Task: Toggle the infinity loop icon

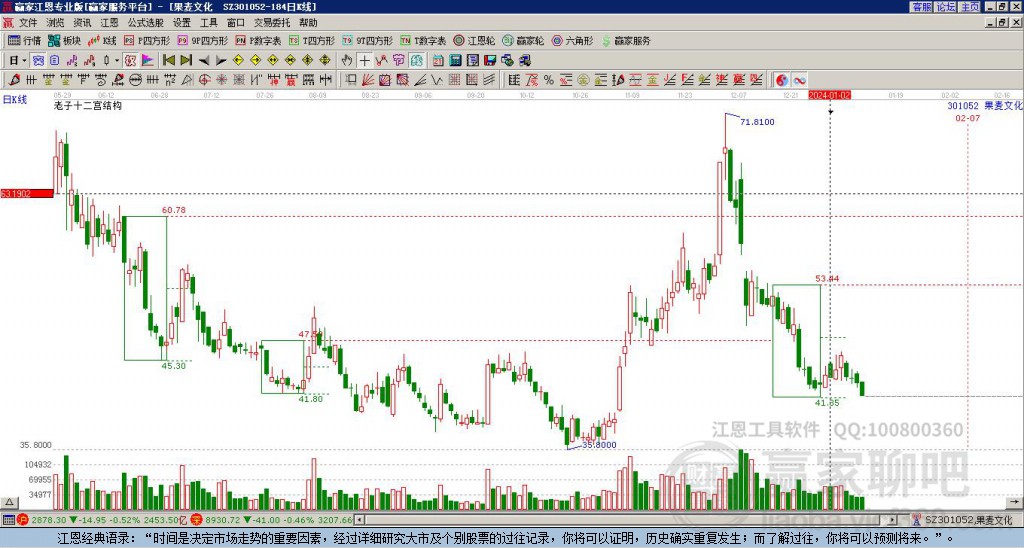Action: pyautogui.click(x=799, y=80)
